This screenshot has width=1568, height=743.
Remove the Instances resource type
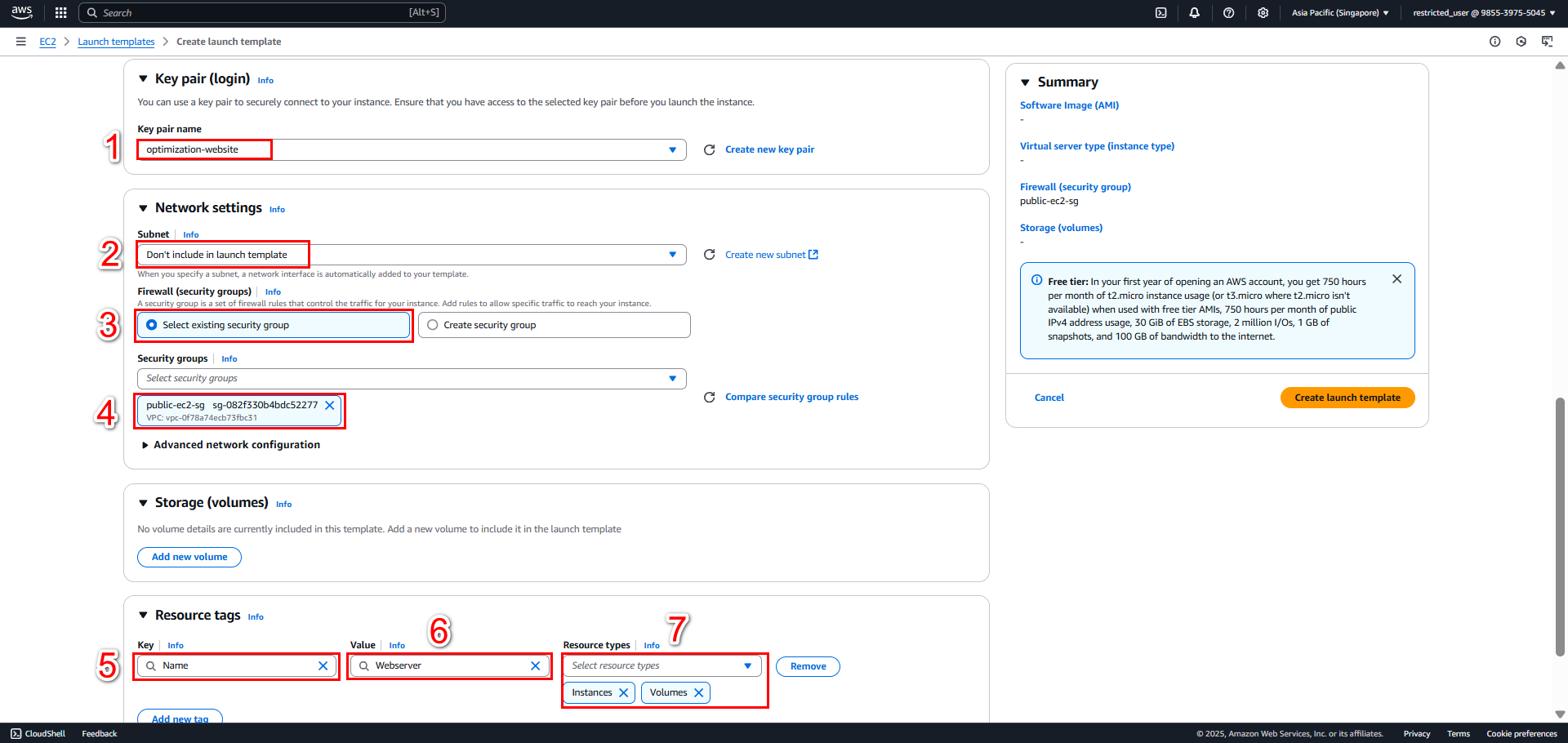pyautogui.click(x=623, y=692)
